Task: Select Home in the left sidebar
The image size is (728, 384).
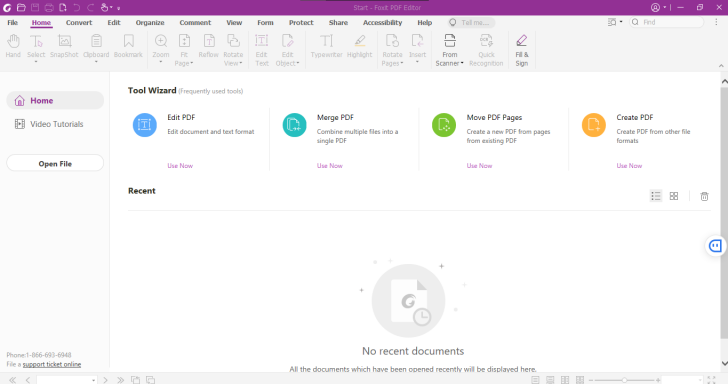Action: tap(55, 100)
